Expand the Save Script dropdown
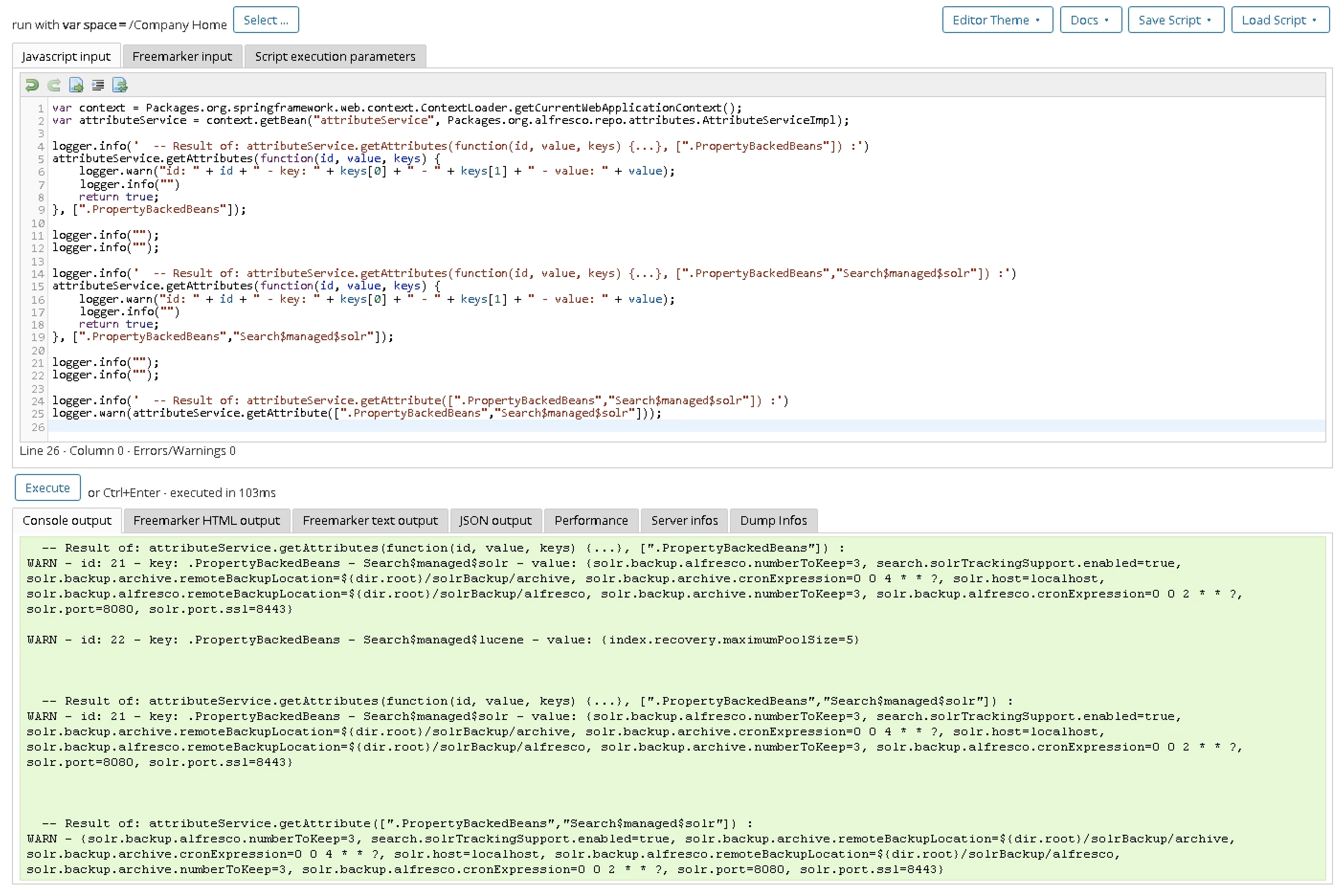1344x896 pixels. click(1176, 20)
